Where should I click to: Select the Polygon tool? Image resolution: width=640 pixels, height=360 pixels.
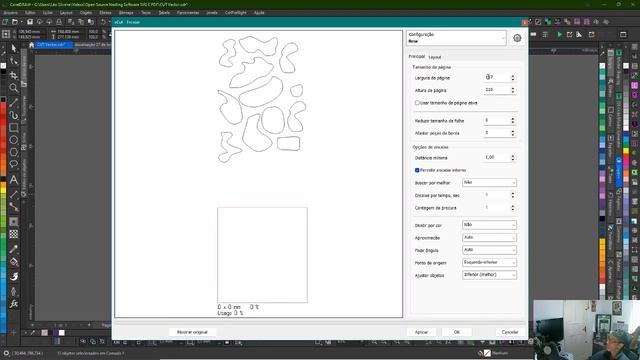tap(13, 152)
